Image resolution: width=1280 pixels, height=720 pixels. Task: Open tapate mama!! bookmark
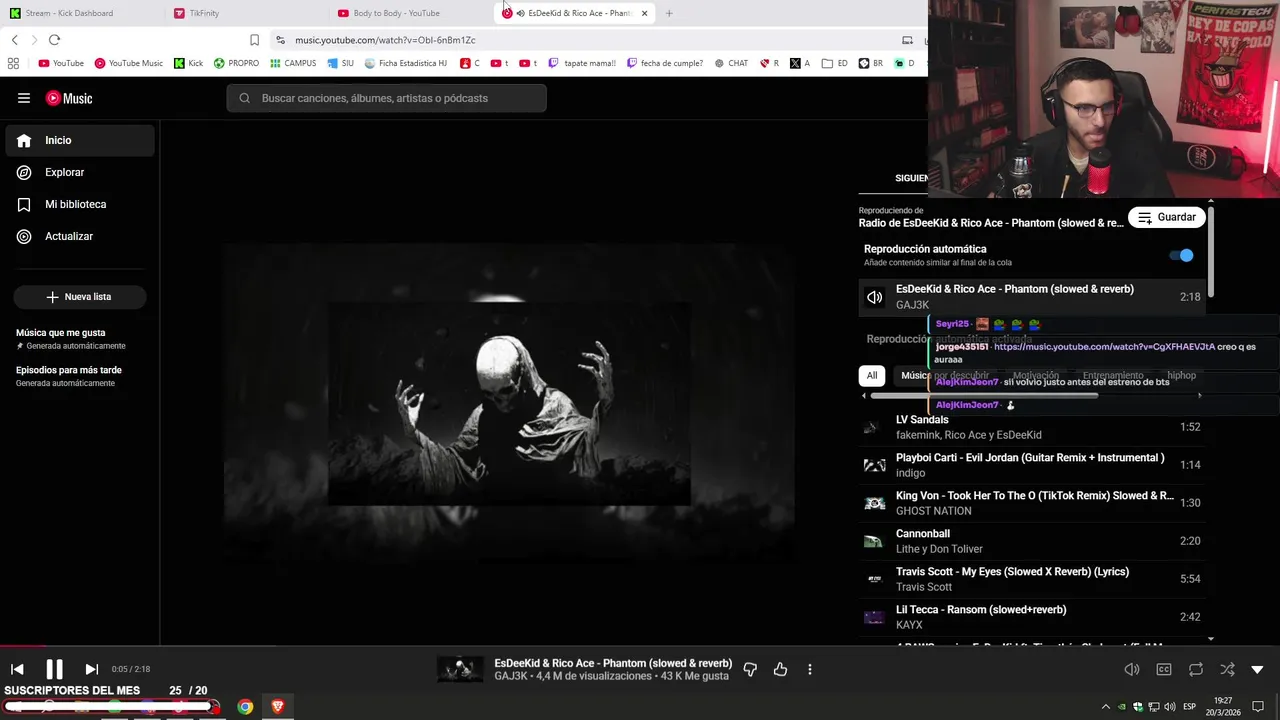tap(581, 63)
